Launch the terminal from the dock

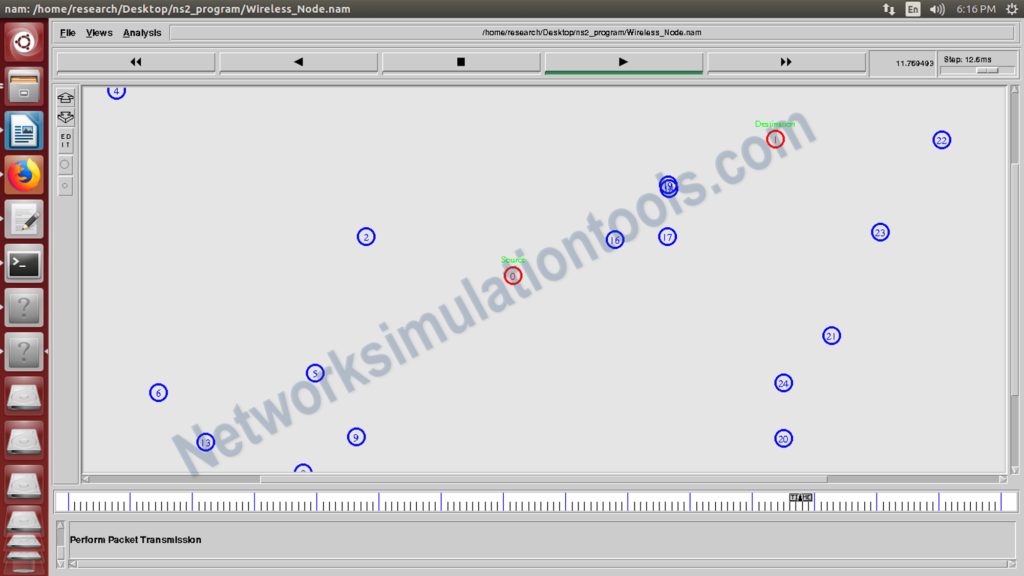pyautogui.click(x=23, y=263)
